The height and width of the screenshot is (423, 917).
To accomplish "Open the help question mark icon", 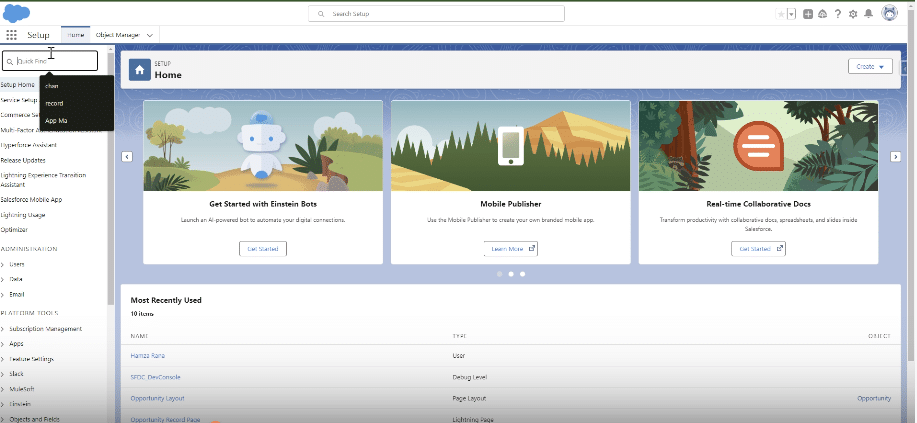I will coord(837,14).
